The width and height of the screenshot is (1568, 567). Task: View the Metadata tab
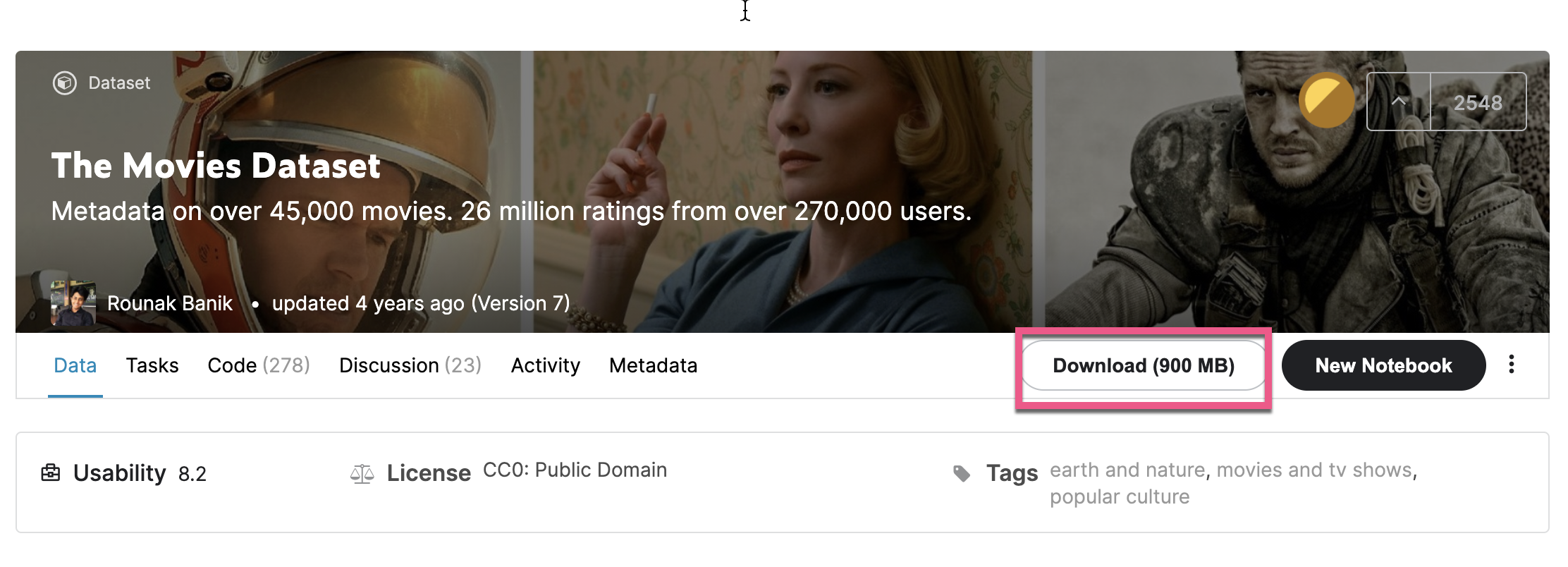coord(653,365)
